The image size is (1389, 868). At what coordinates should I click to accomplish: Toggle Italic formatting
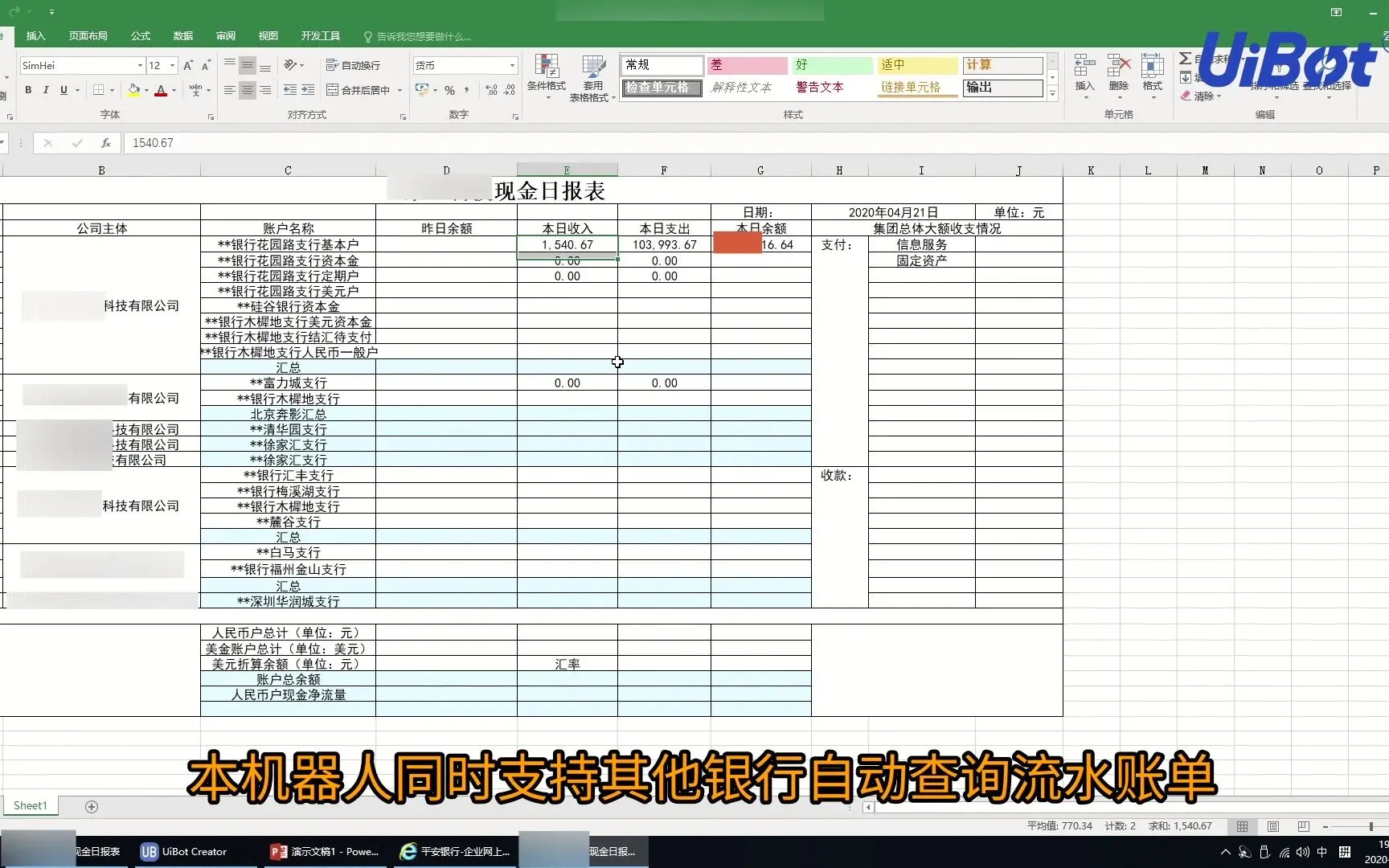(46, 90)
